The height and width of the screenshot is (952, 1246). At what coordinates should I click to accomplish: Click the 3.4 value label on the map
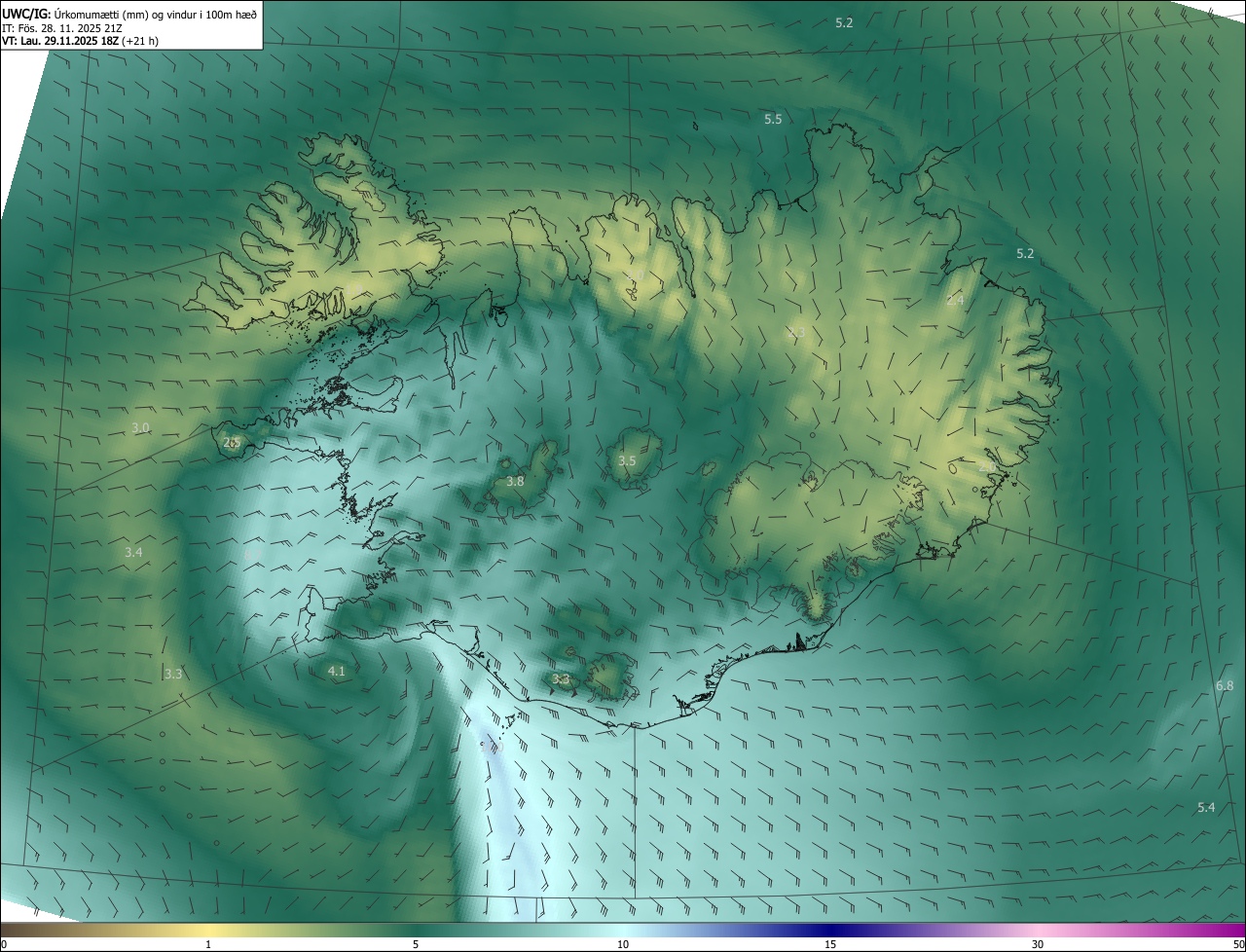coord(133,553)
